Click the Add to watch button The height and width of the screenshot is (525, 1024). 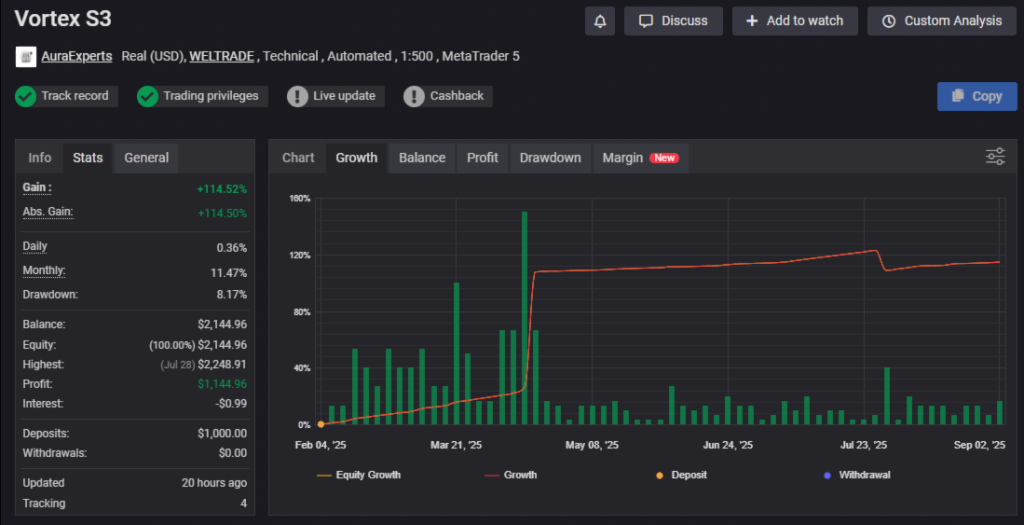coord(795,21)
